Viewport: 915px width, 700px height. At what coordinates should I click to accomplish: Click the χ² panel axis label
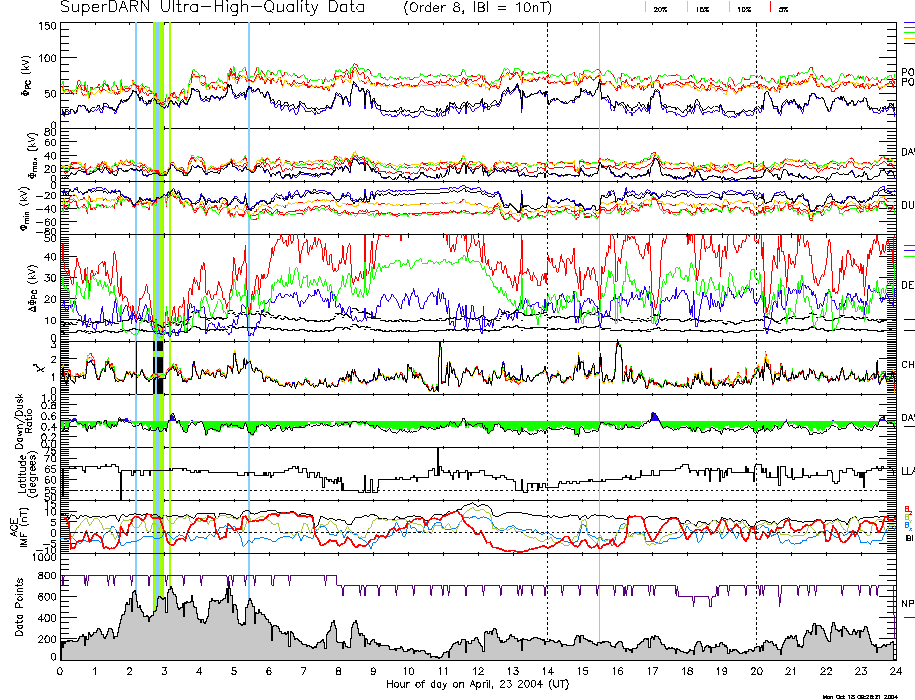pyautogui.click(x=38, y=368)
